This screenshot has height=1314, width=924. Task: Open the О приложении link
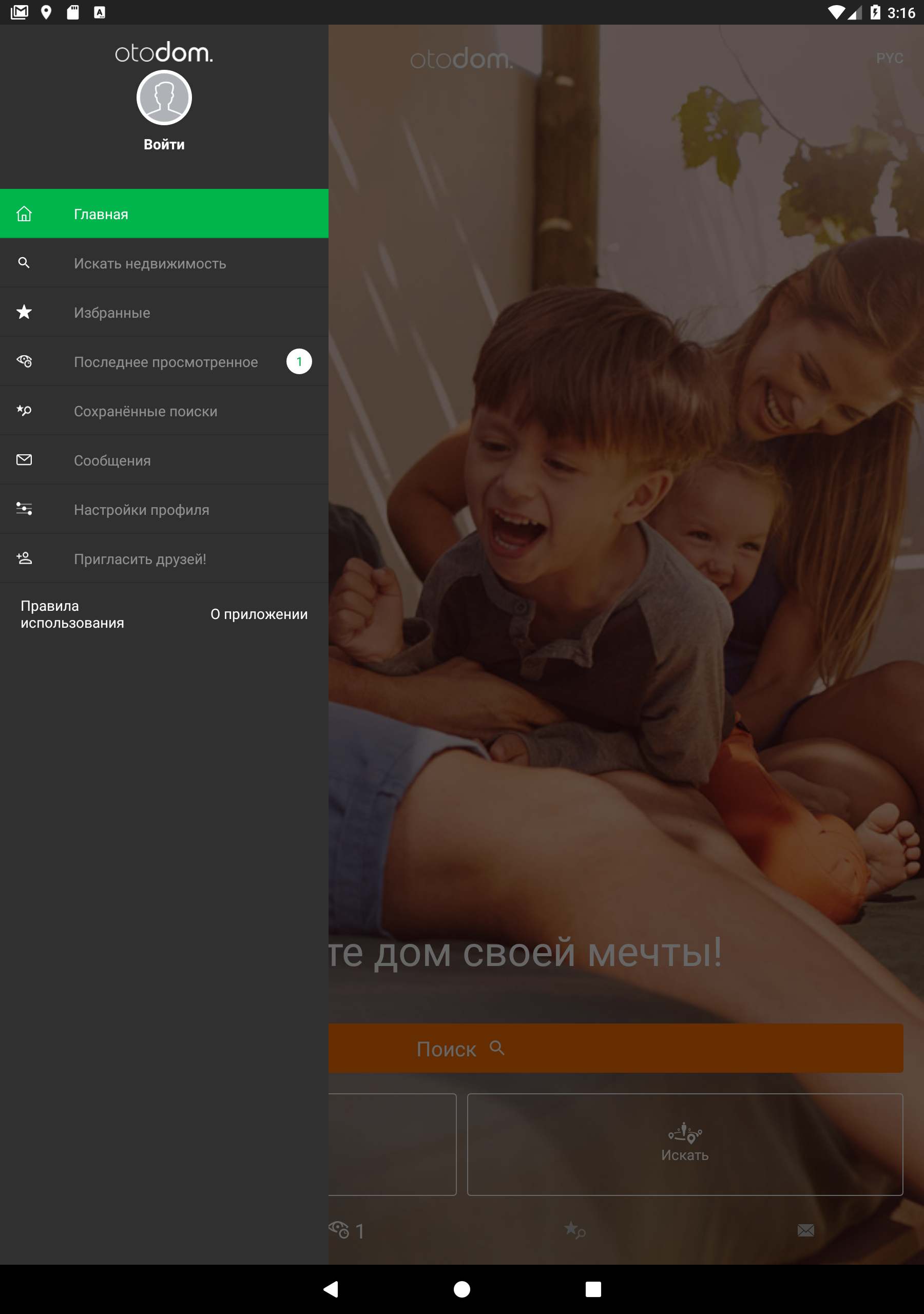tap(259, 614)
